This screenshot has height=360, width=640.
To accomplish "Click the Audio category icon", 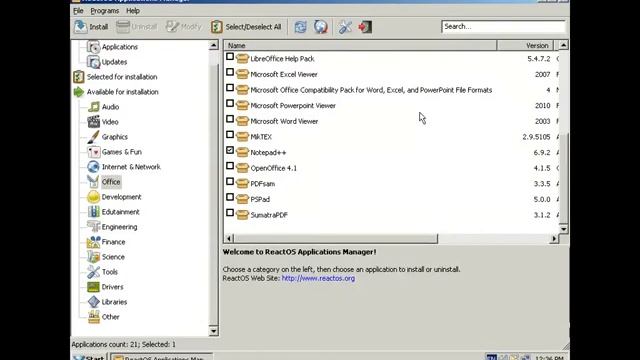I will (94, 107).
